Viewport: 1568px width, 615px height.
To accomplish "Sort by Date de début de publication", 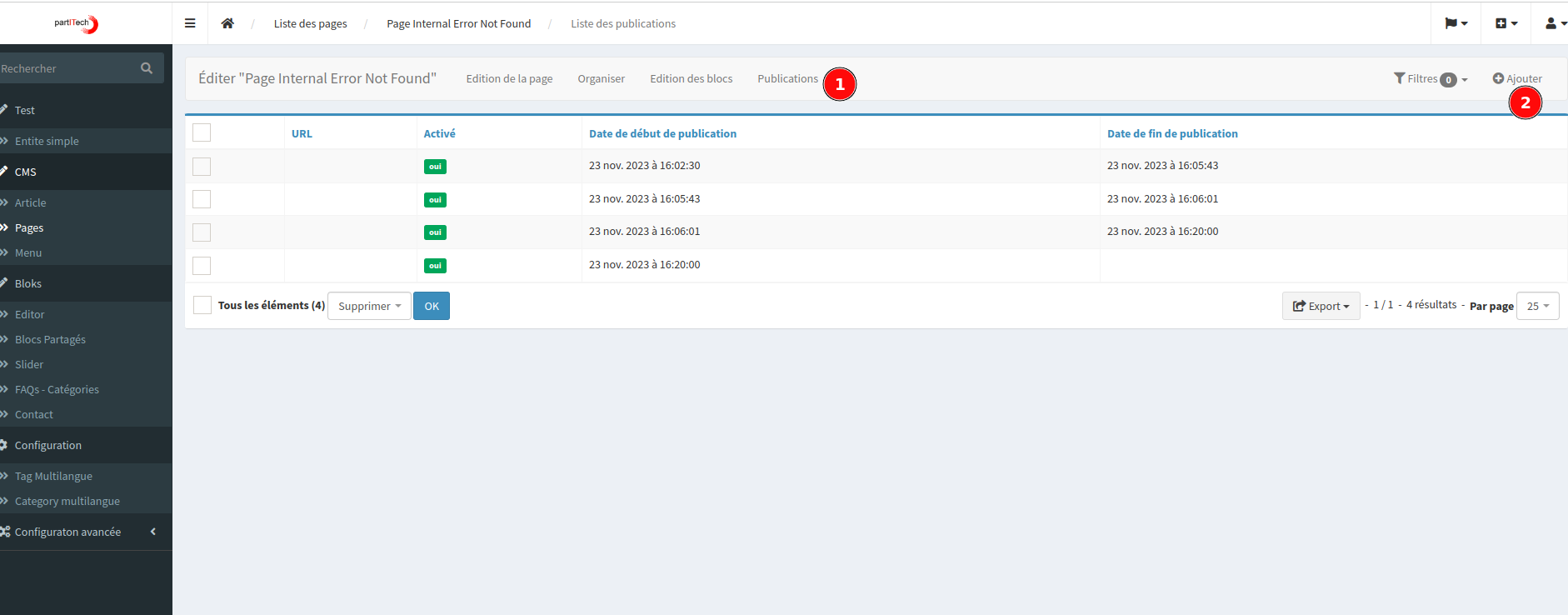I will [662, 133].
